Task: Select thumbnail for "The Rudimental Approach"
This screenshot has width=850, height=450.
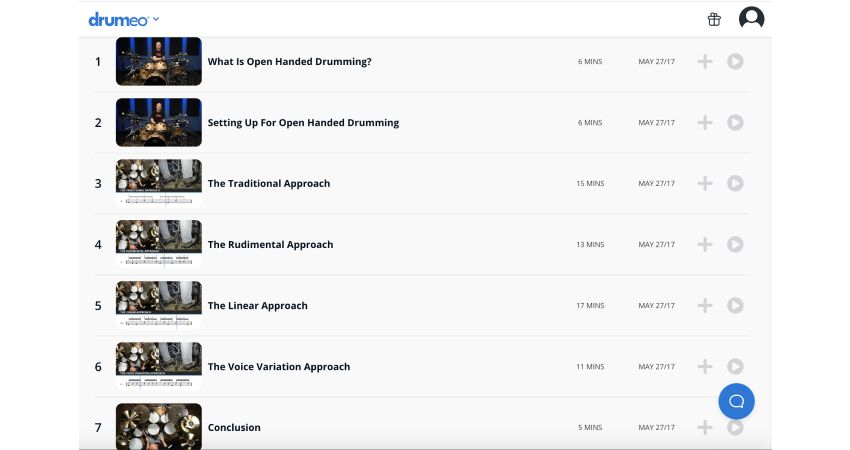Action: 158,245
